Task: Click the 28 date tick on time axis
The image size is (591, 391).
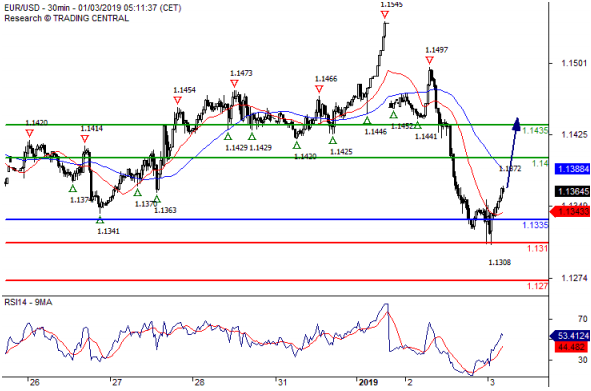Action: tap(199, 383)
